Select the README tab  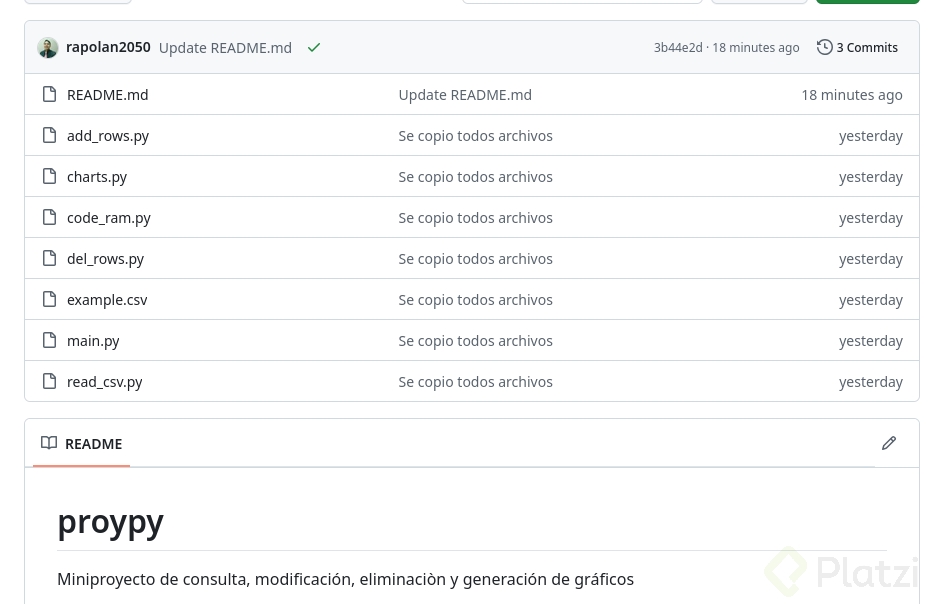82,443
